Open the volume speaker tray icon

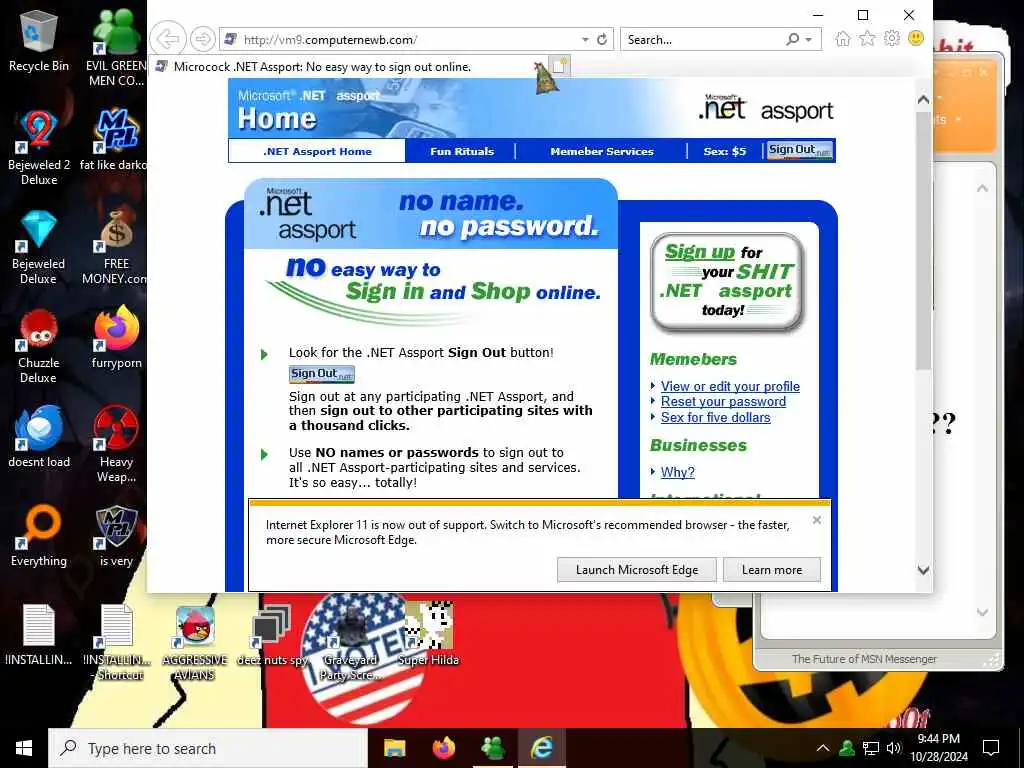tap(894, 748)
